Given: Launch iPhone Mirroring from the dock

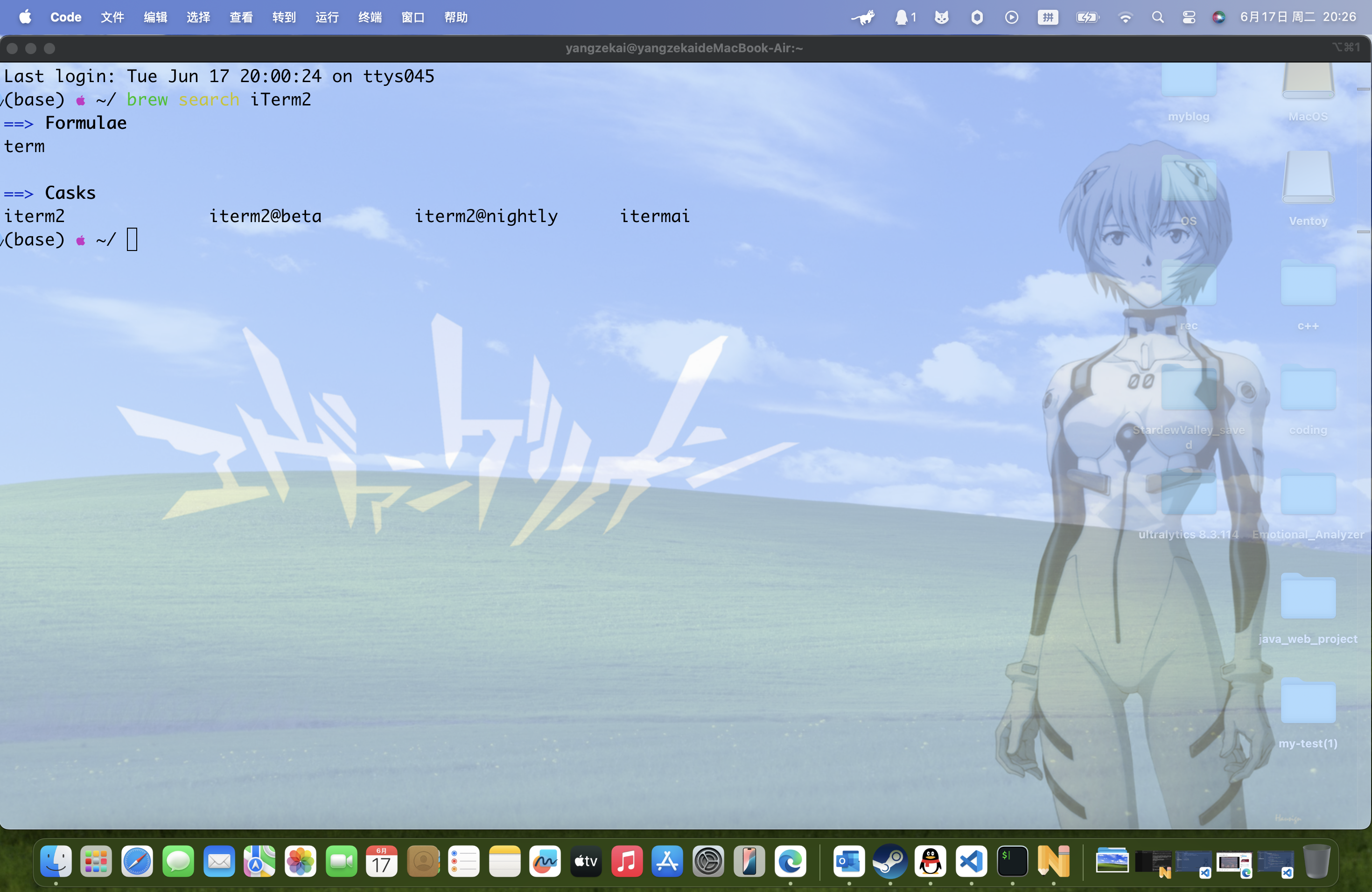Looking at the screenshot, I should click(749, 862).
